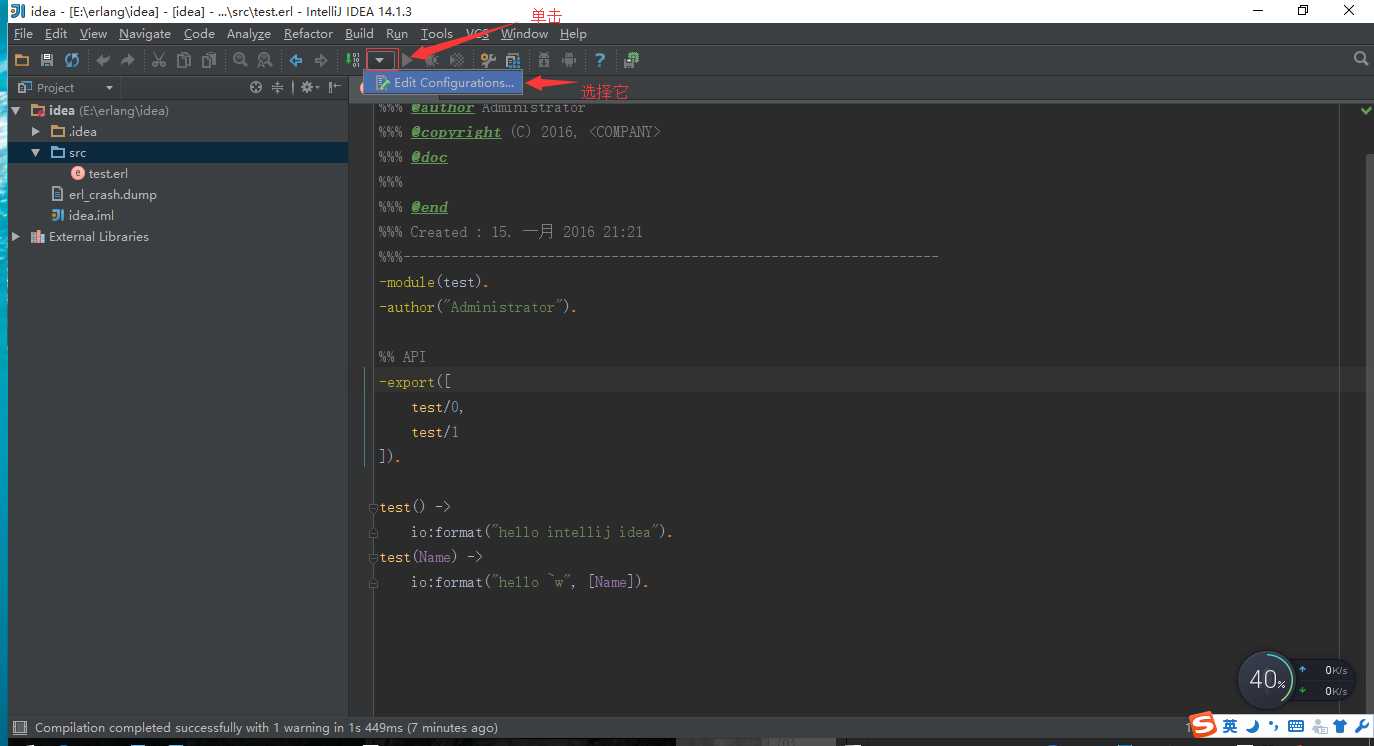The image size is (1374, 746).
Task: Click the Find magnifier toolbar icon
Action: click(240, 60)
